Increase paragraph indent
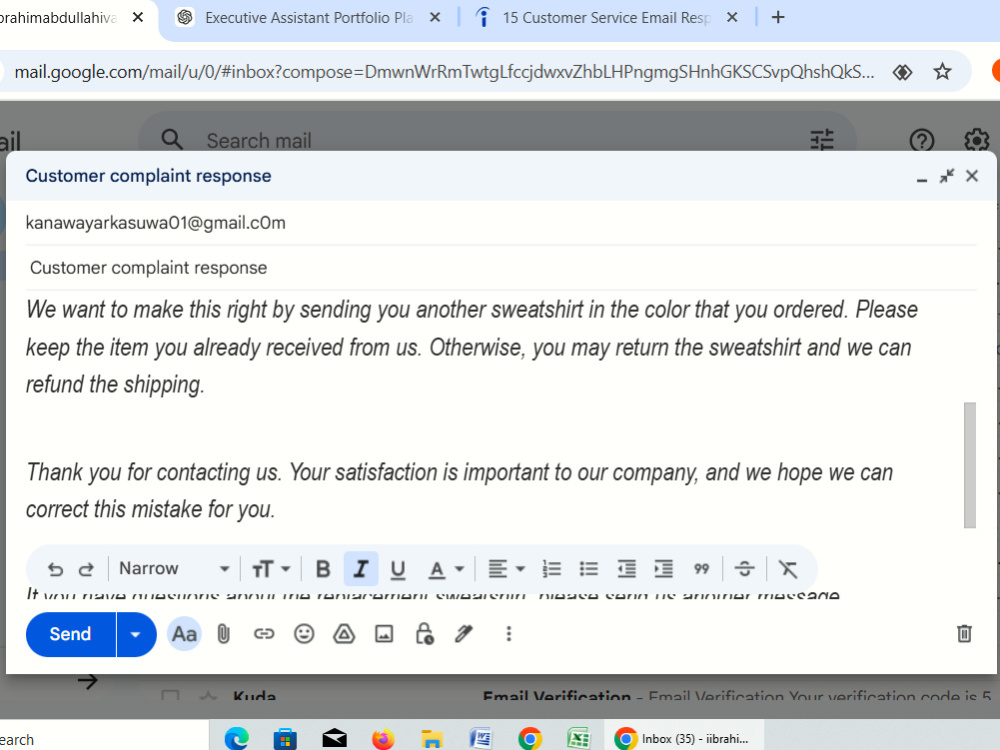The width and height of the screenshot is (1000, 750). click(x=663, y=569)
